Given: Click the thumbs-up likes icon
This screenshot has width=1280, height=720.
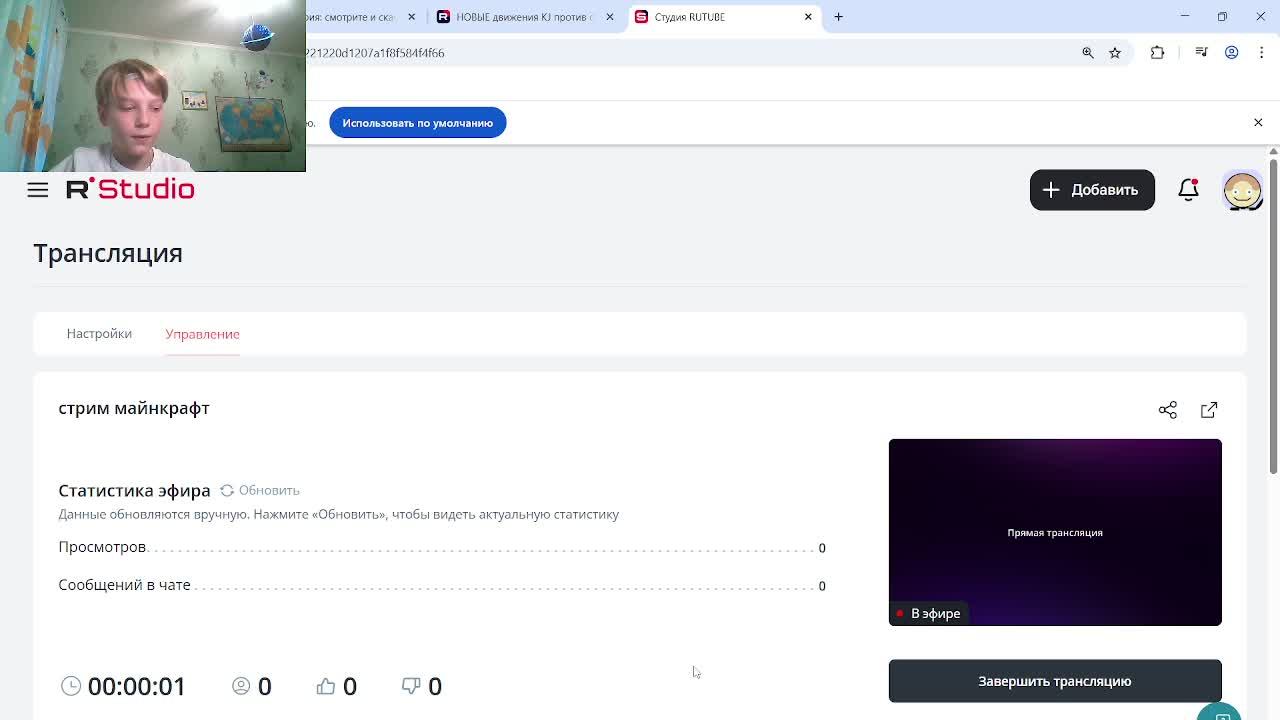Looking at the screenshot, I should coord(326,686).
